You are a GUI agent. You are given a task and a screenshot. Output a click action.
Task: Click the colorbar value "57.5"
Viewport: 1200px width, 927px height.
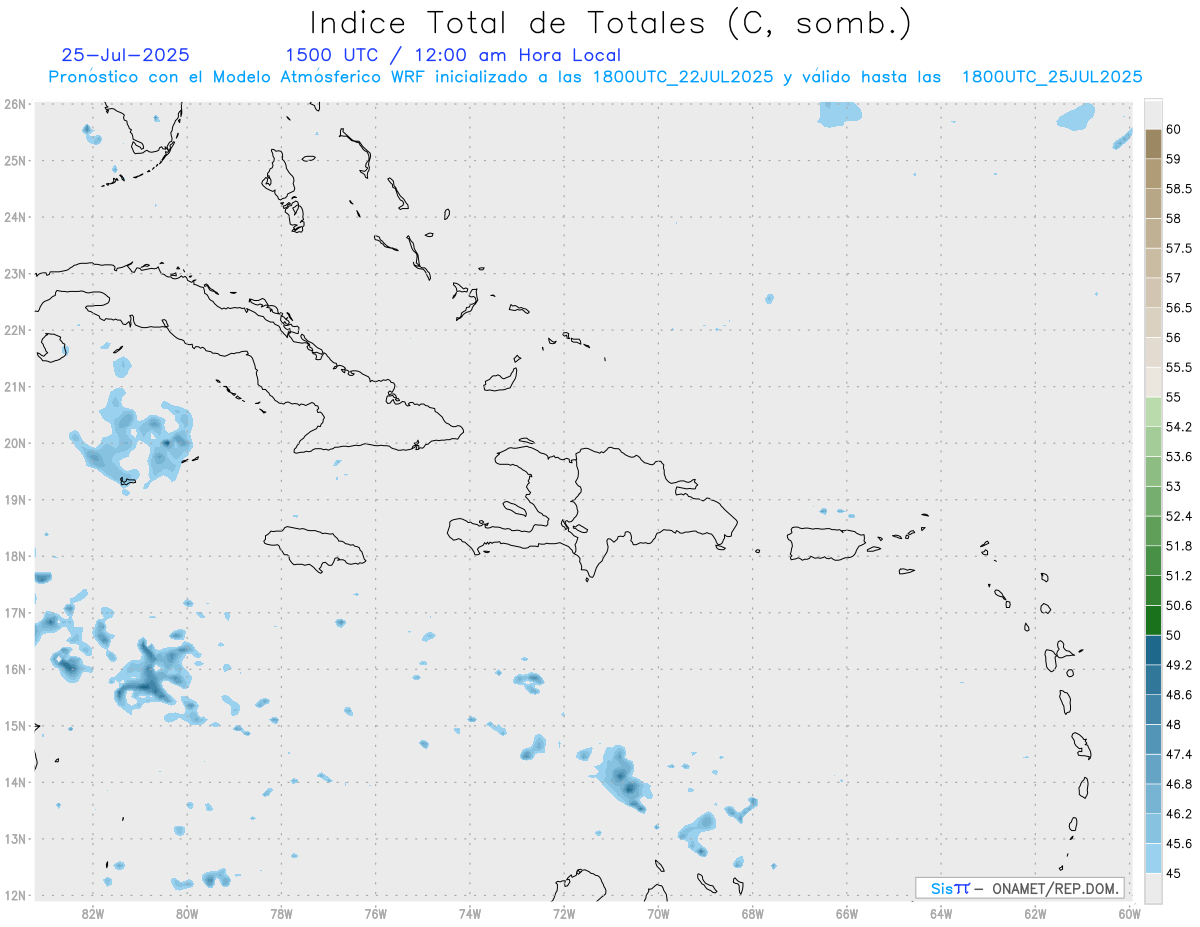click(1178, 248)
